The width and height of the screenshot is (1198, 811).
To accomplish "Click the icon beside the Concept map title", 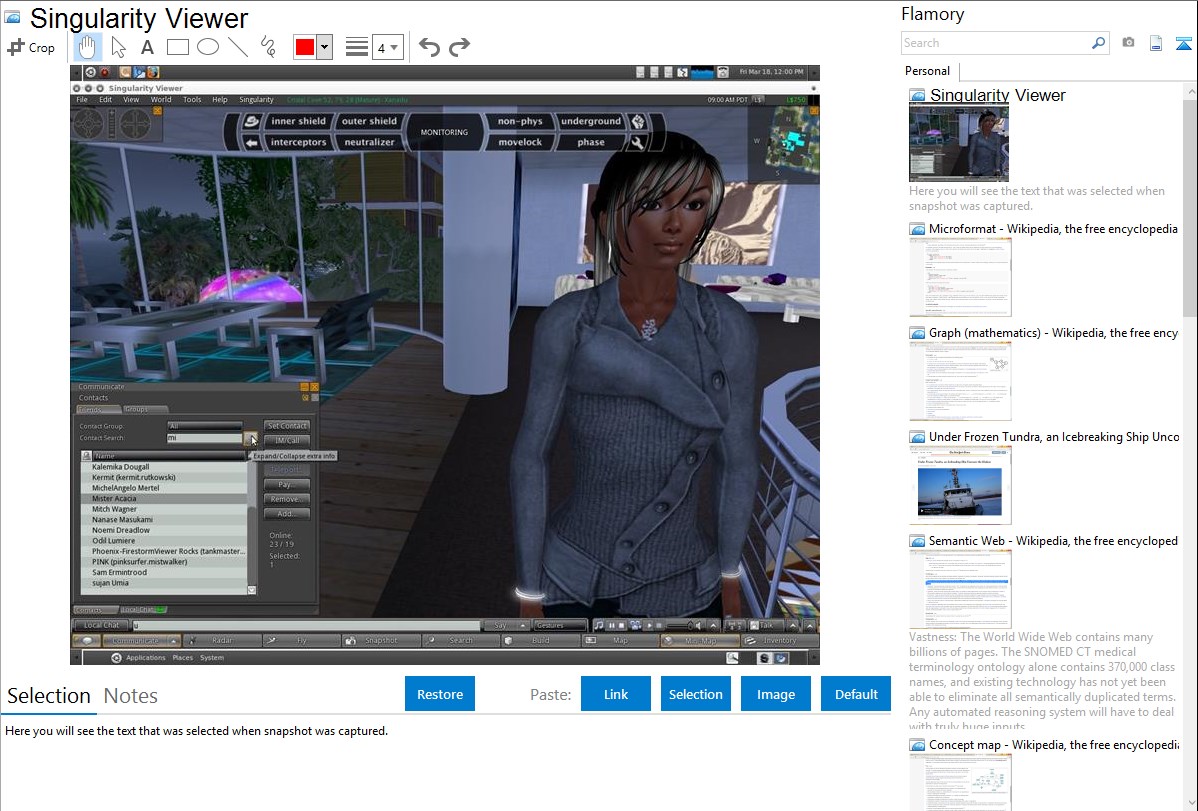I will point(917,745).
